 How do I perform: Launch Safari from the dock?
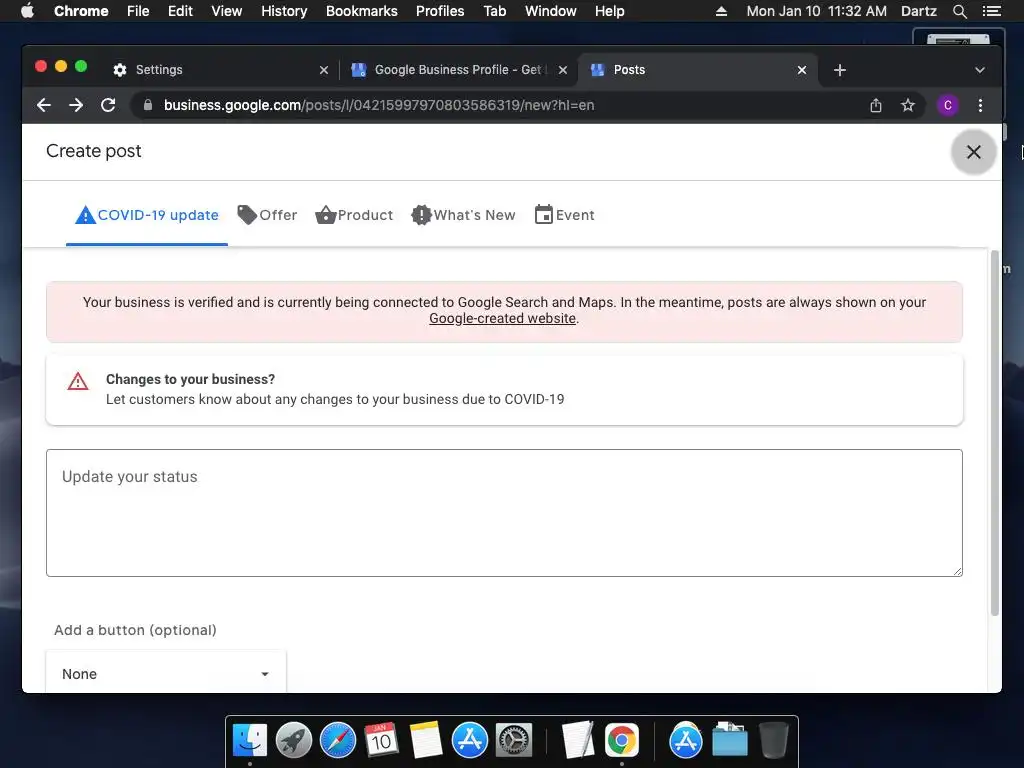pos(338,741)
